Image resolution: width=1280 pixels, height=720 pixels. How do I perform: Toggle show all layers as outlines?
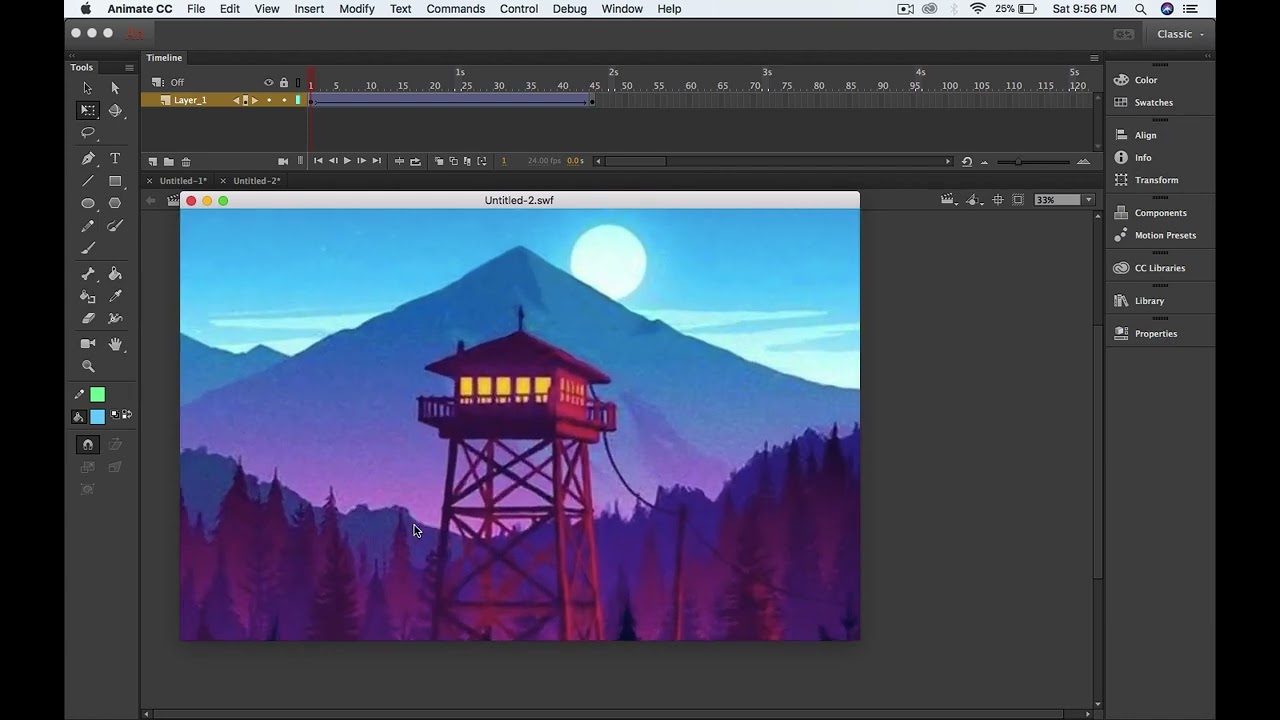tap(297, 82)
